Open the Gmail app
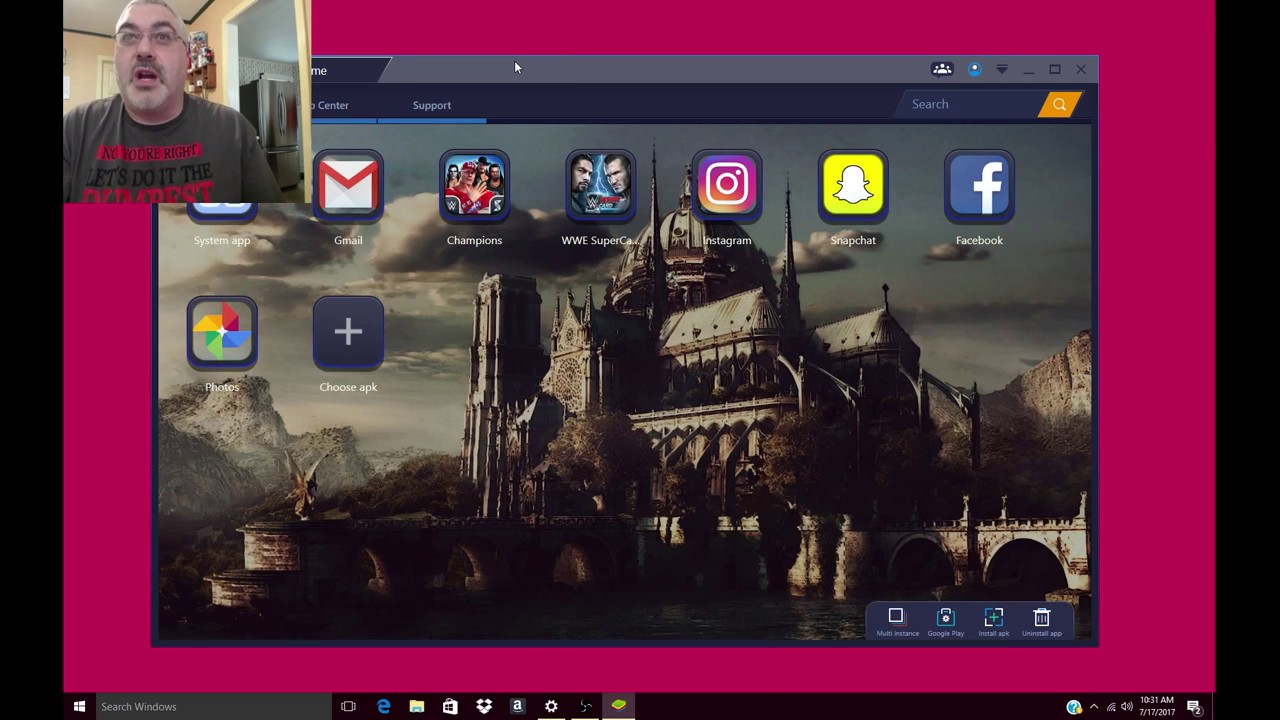Viewport: 1280px width, 720px height. click(x=348, y=186)
